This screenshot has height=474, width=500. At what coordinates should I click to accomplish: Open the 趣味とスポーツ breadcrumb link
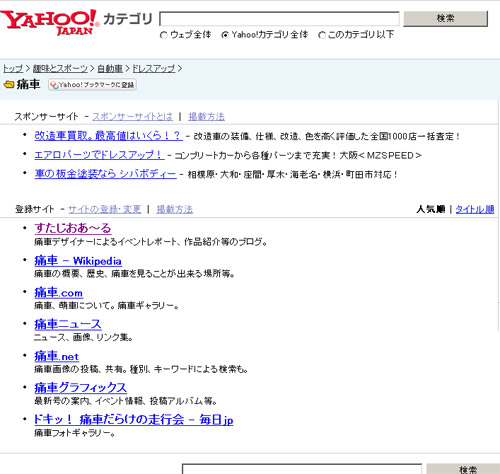60,69
